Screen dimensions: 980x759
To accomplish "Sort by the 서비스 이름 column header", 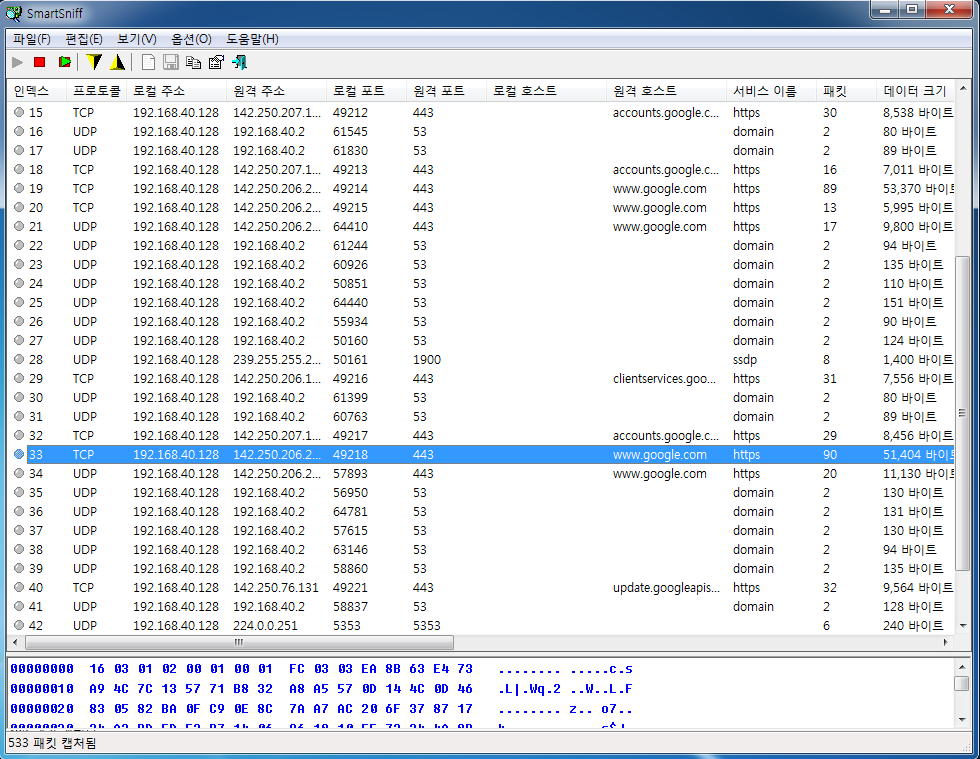I will pyautogui.click(x=771, y=91).
